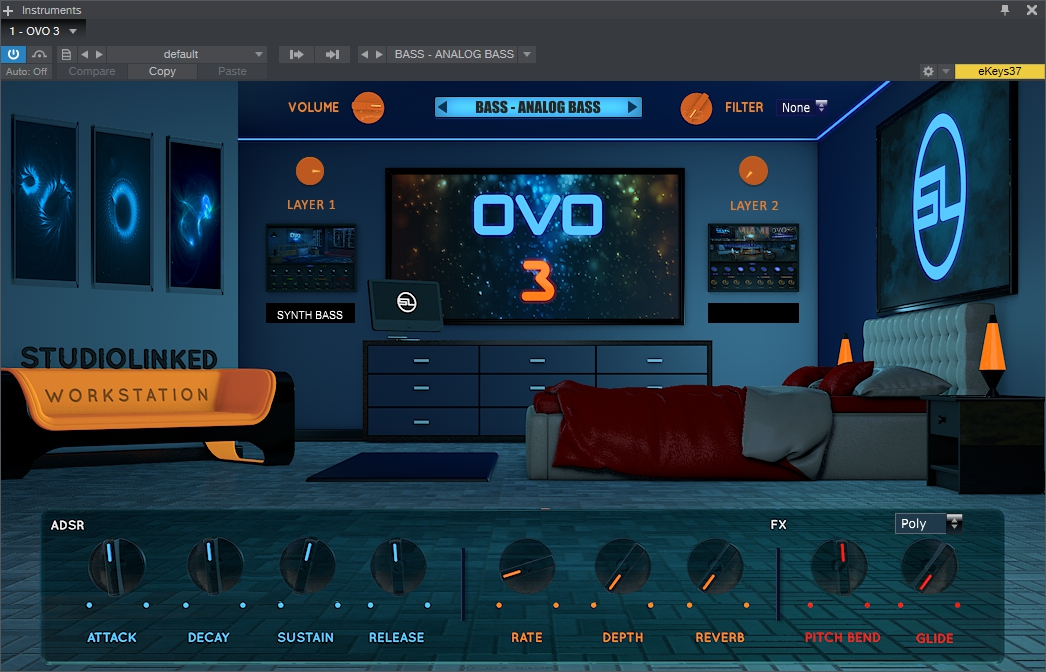Click previous preset arrow in OVO blue bar
The image size is (1046, 672).
click(x=442, y=107)
